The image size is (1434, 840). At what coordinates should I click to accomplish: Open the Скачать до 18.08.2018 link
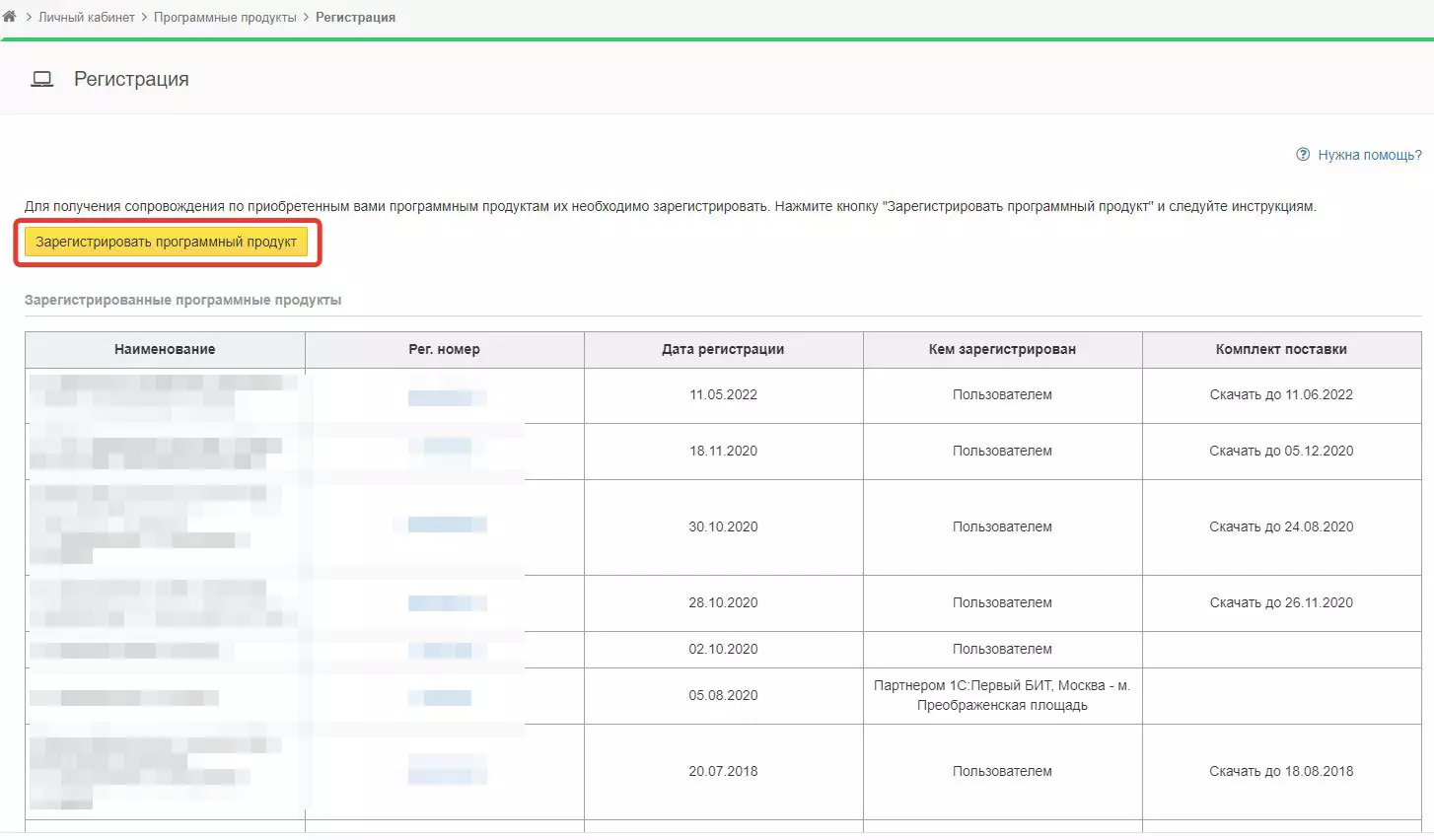click(x=1281, y=771)
